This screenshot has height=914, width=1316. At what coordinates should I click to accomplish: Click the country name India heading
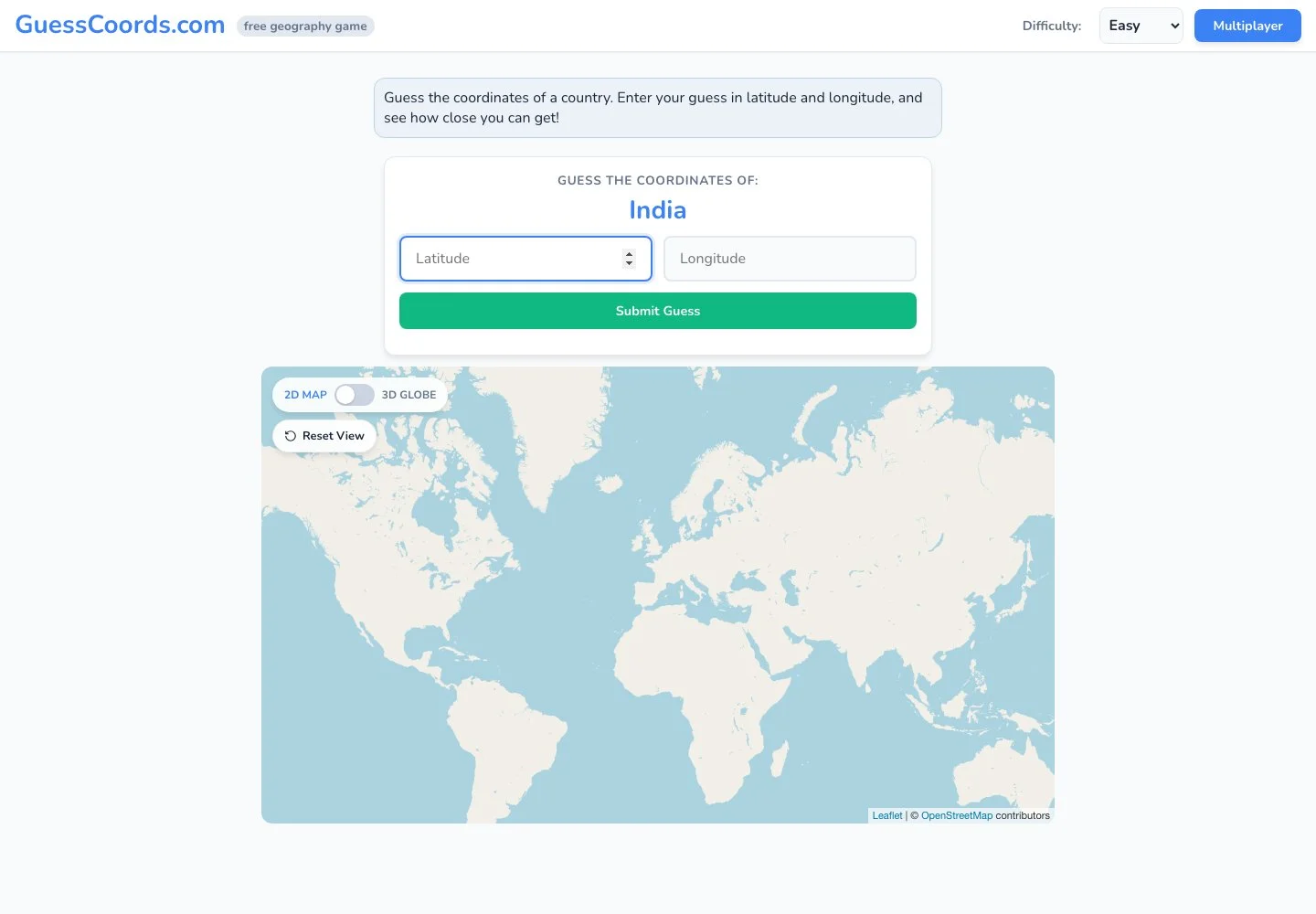(x=658, y=210)
